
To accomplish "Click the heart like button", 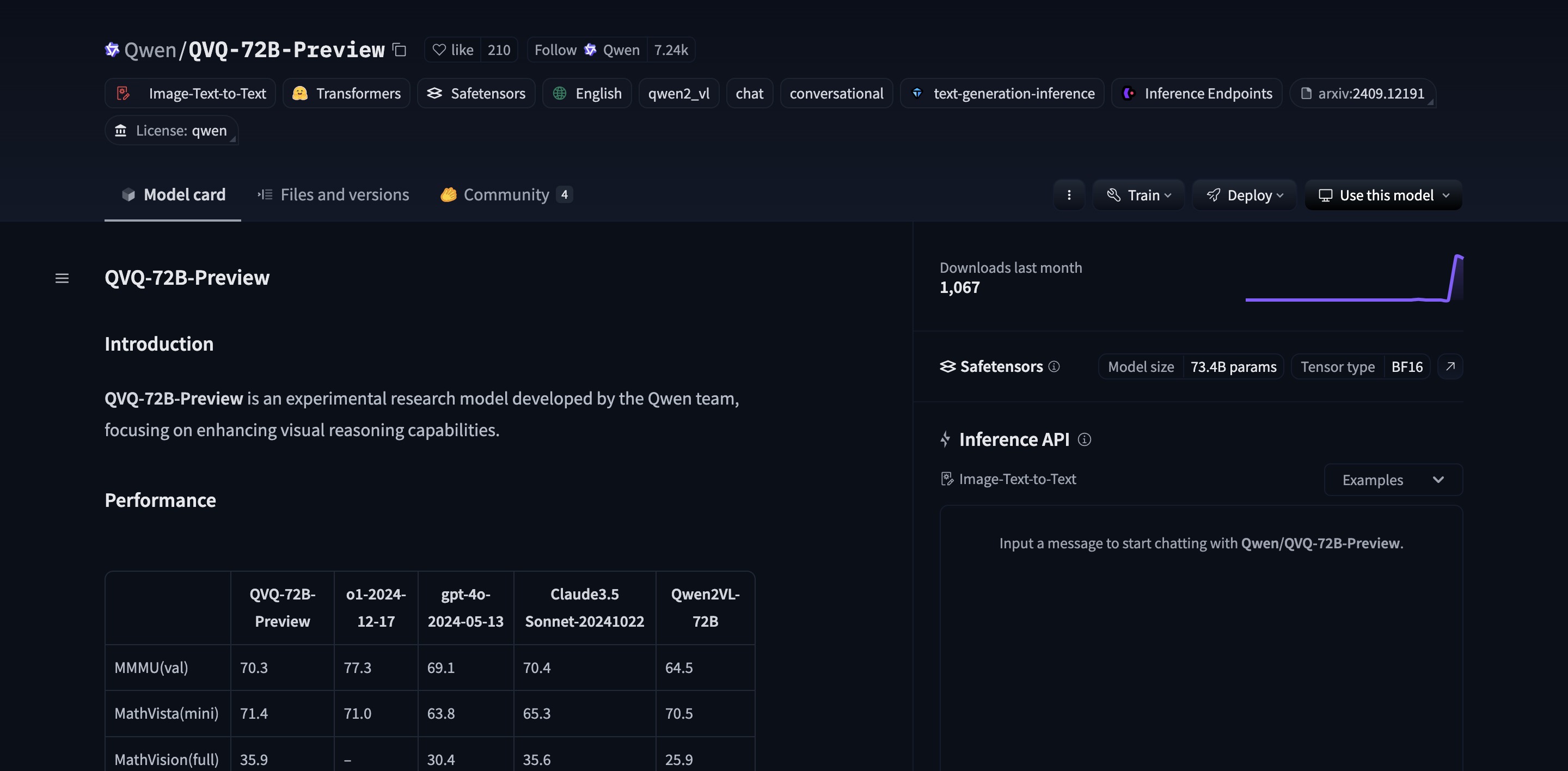I will [453, 50].
